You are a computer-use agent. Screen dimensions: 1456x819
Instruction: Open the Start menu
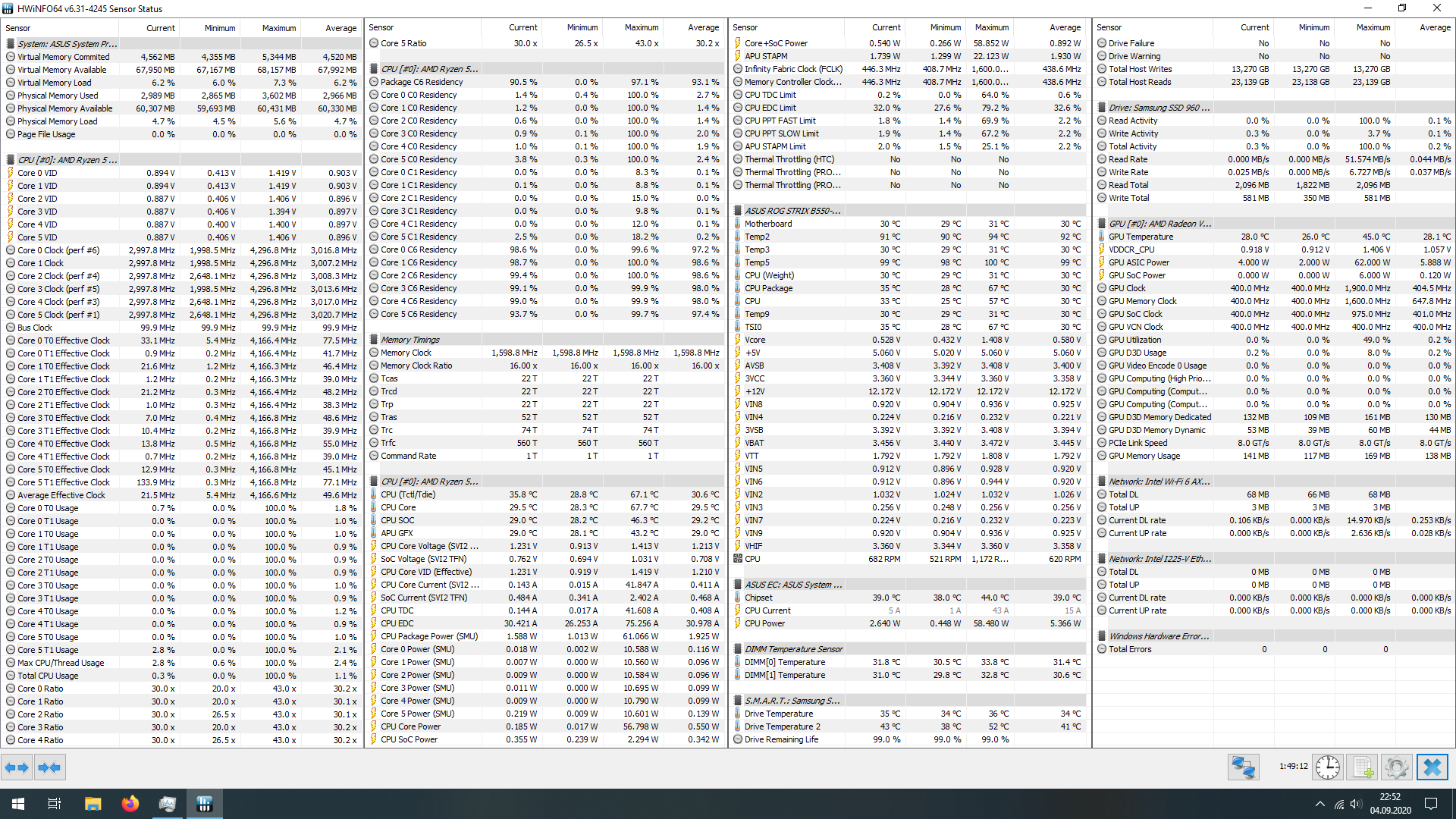pos(17,803)
